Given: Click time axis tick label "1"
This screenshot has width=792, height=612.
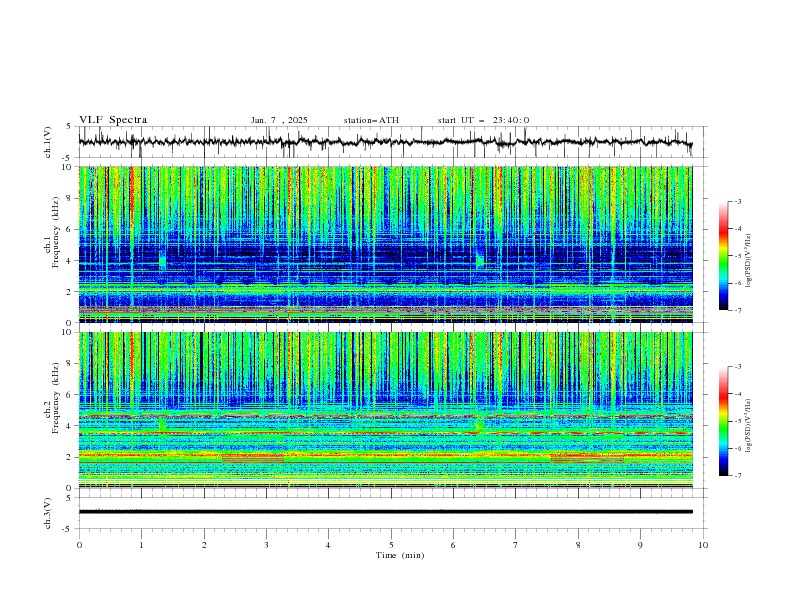Looking at the screenshot, I should [x=141, y=545].
